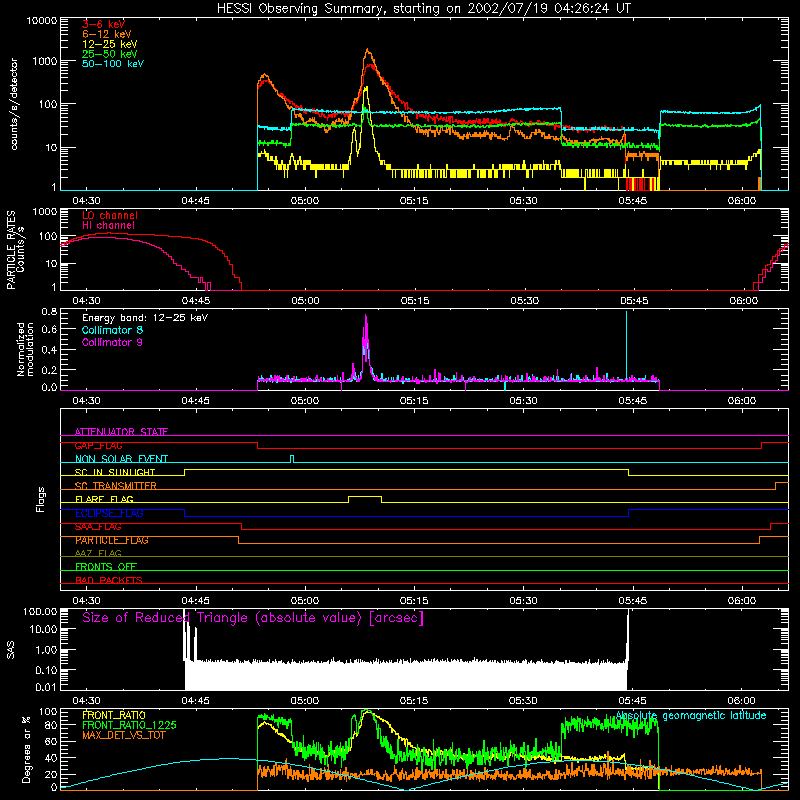The height and width of the screenshot is (800, 800).
Task: Click the 100.00 y-axis label of SAS plot
Action: pyautogui.click(x=40, y=611)
